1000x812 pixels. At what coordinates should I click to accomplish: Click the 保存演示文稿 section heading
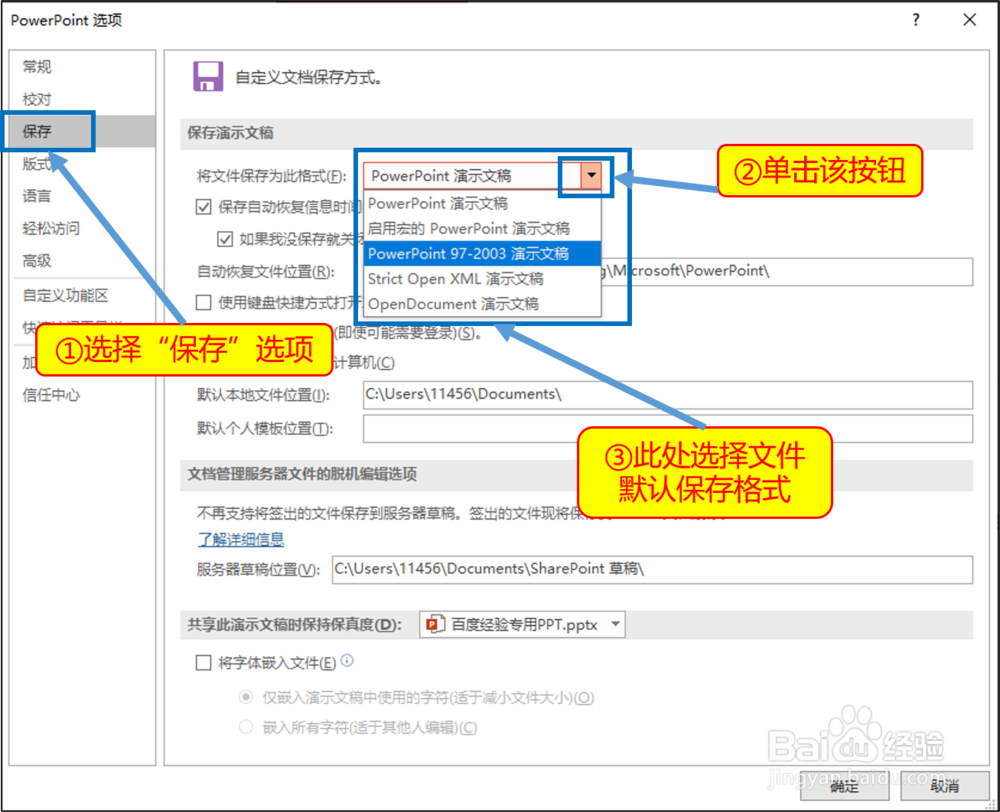230,133
